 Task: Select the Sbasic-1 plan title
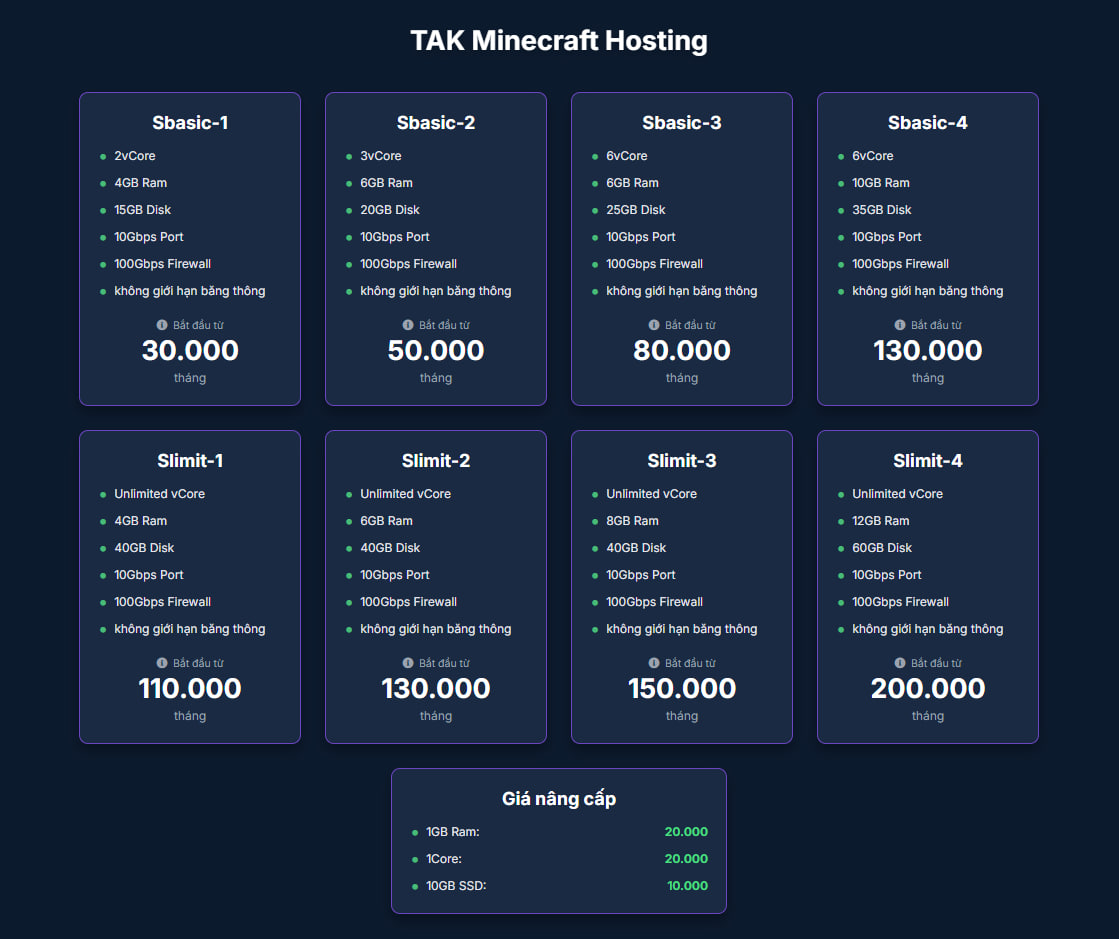tap(190, 123)
